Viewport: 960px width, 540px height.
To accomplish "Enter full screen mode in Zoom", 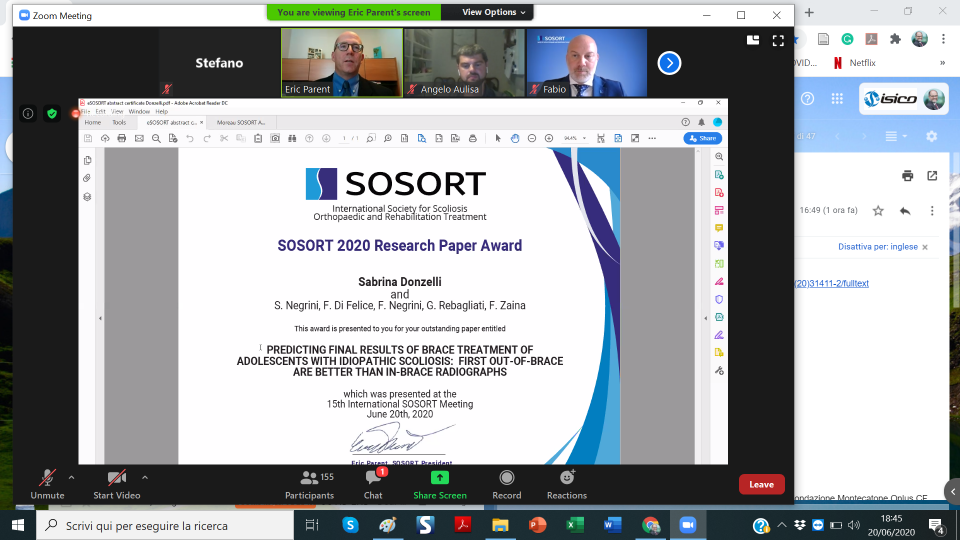I will (x=778, y=40).
